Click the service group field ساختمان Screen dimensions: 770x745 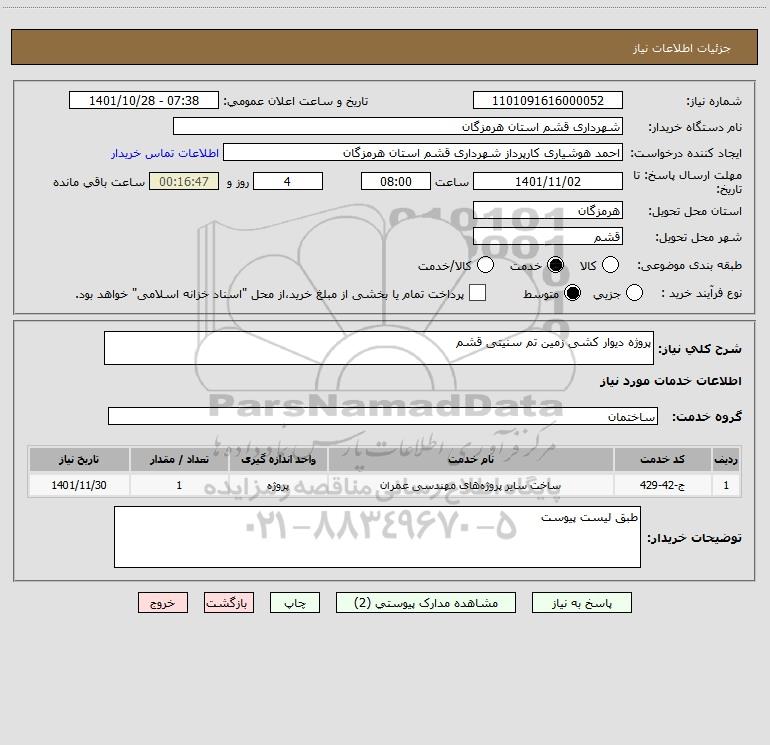click(383, 416)
